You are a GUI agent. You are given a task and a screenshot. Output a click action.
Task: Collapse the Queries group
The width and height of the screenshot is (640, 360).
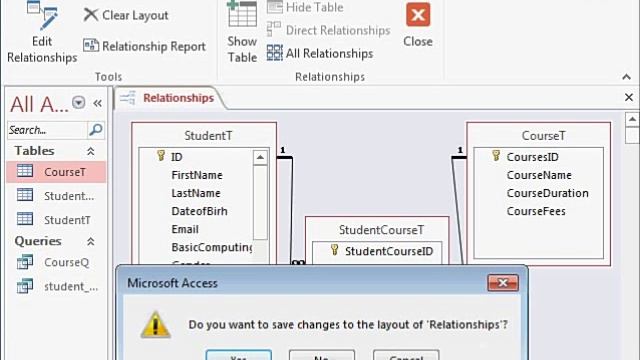click(91, 242)
